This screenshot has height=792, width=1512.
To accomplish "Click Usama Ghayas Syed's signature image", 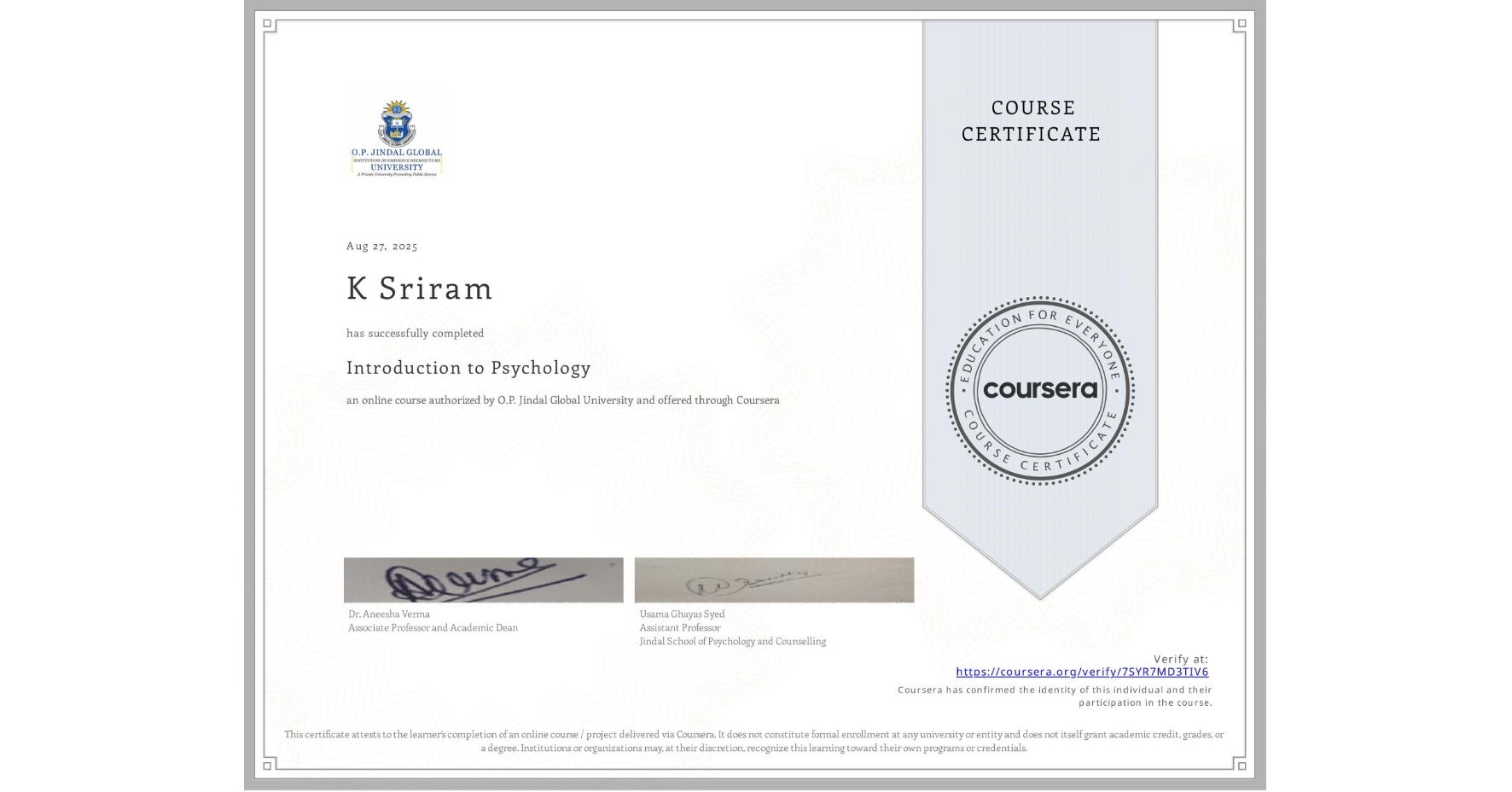I will [x=774, y=580].
